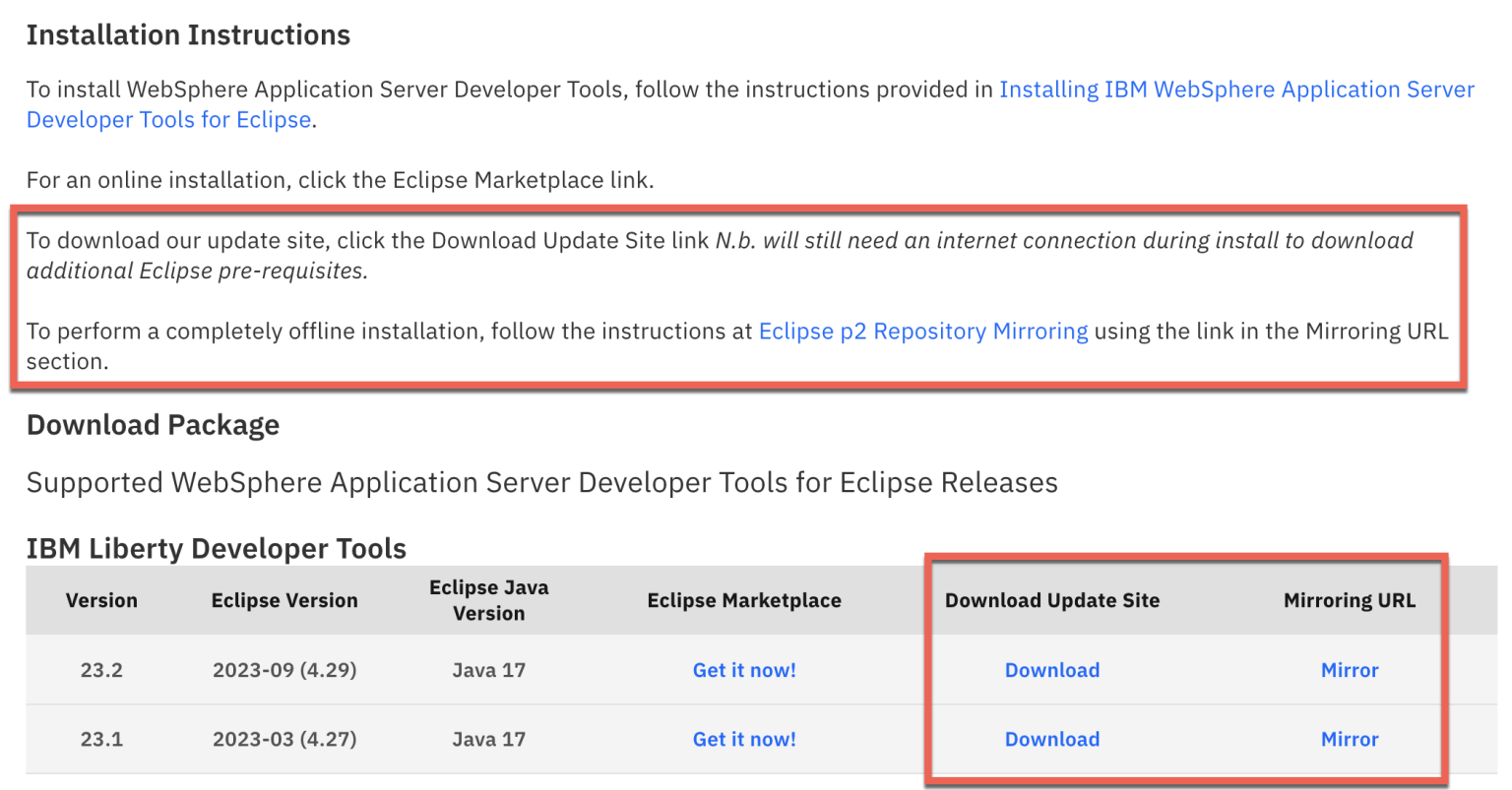Select the 2023-03 (4.27) Eclipse version cell
Screen dimensions: 1512x790
(x=284, y=739)
